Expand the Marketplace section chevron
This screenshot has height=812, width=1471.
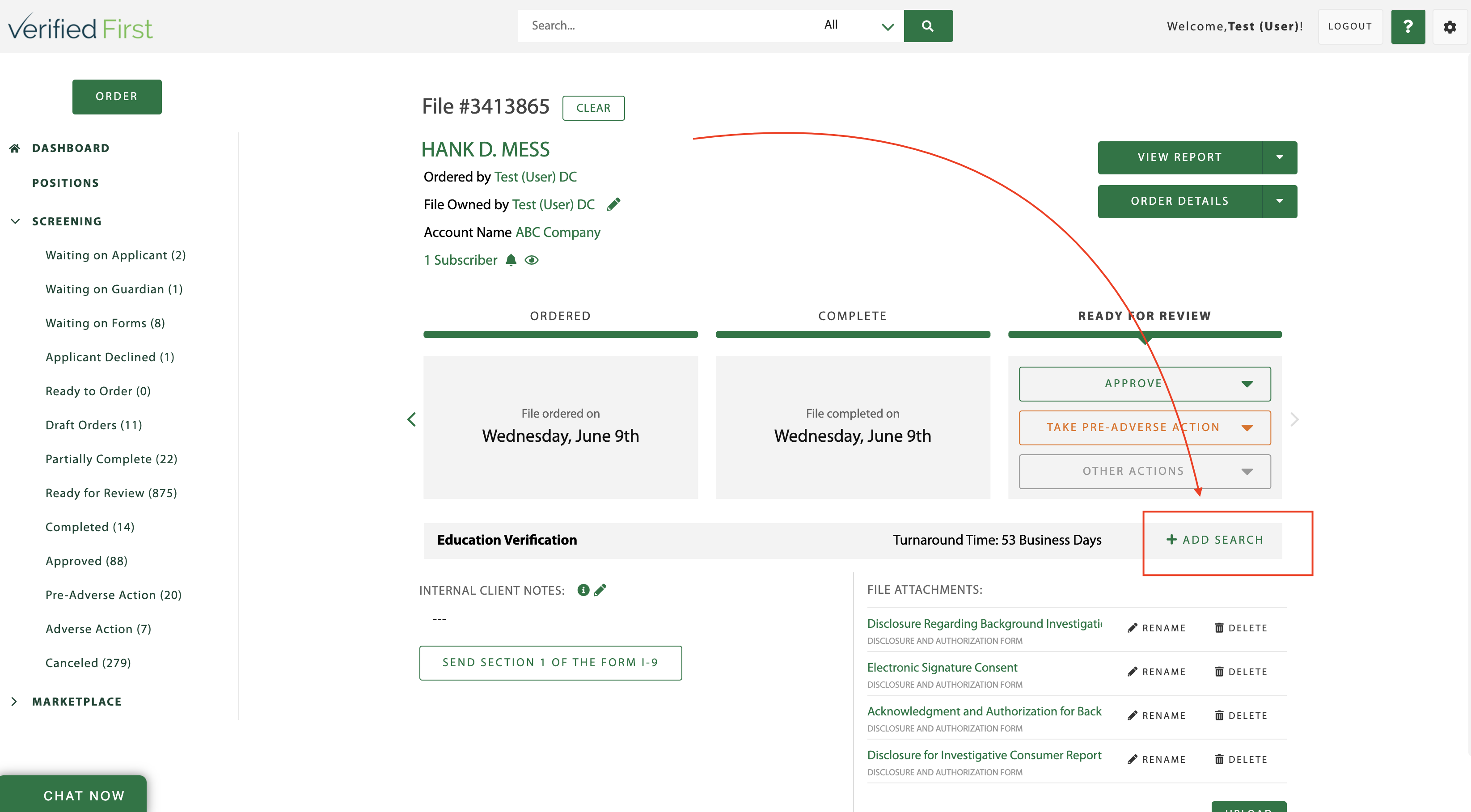(x=14, y=702)
